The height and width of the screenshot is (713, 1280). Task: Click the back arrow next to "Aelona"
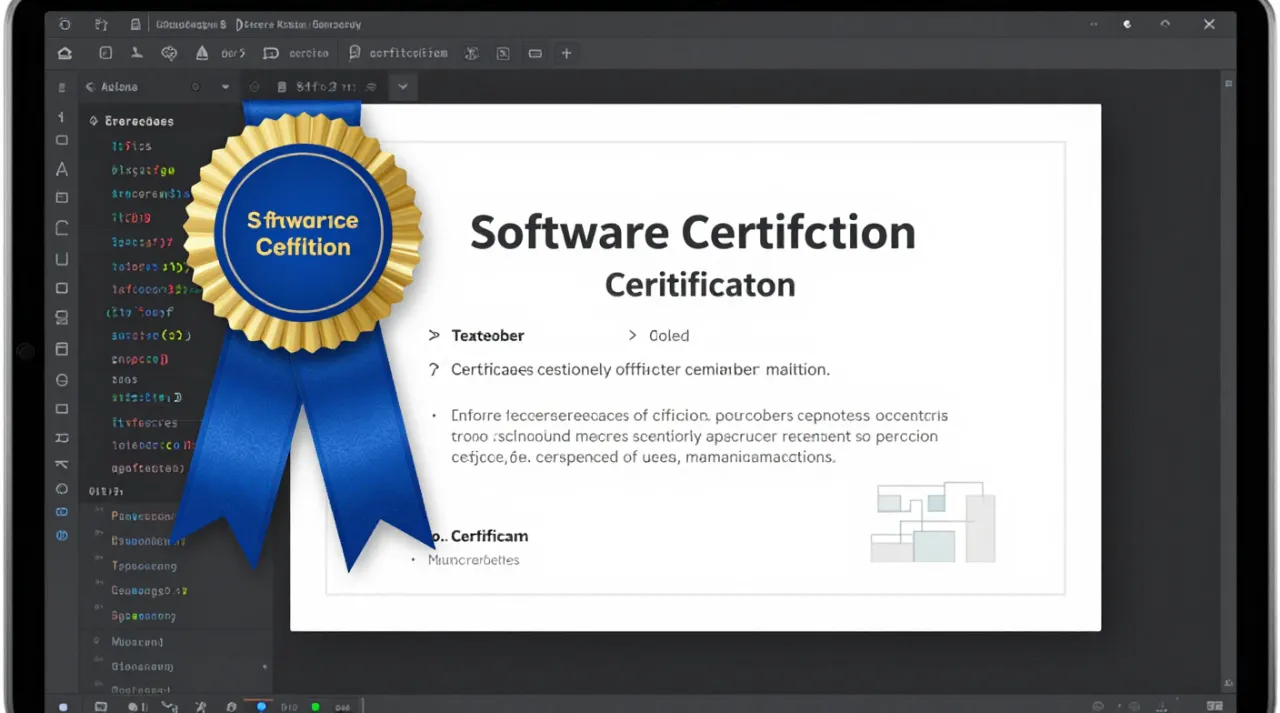click(90, 87)
